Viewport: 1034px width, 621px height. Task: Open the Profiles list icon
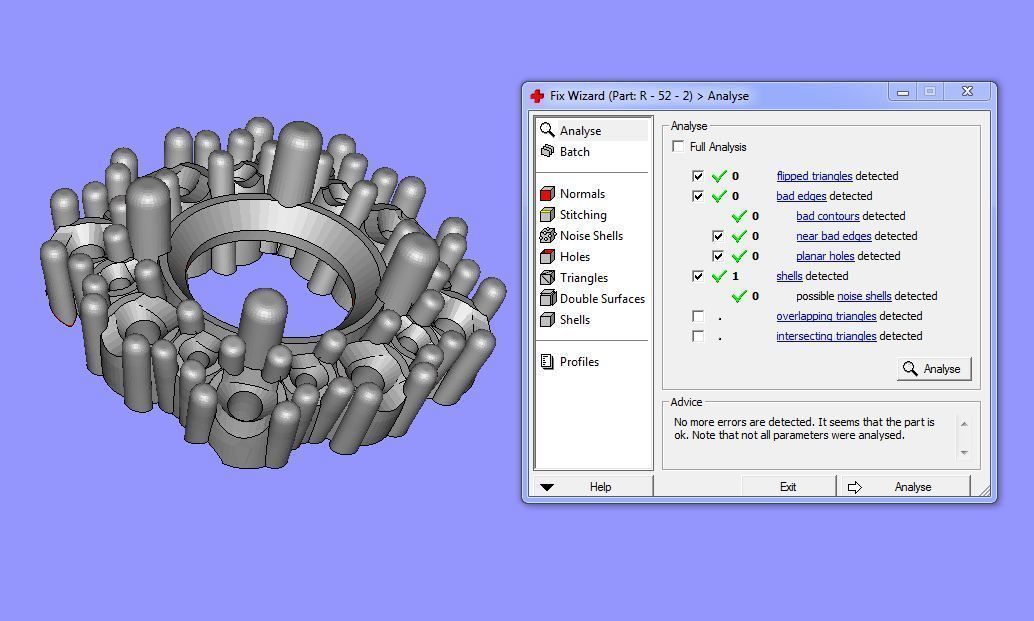coord(547,361)
